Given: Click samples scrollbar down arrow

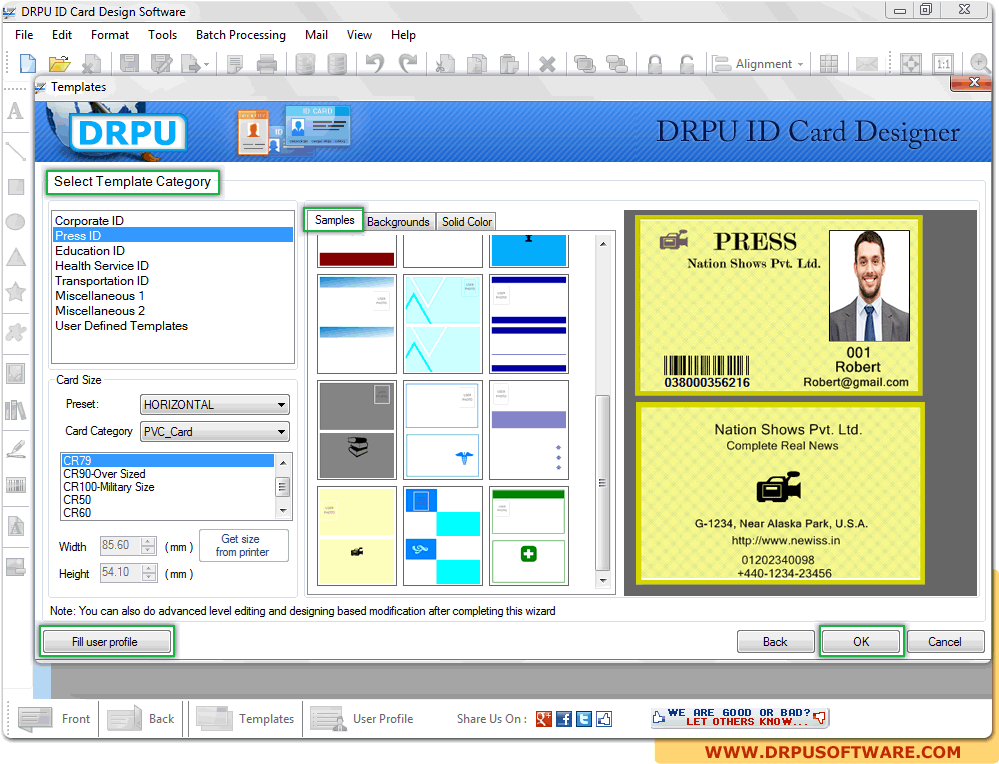Looking at the screenshot, I should (x=602, y=580).
